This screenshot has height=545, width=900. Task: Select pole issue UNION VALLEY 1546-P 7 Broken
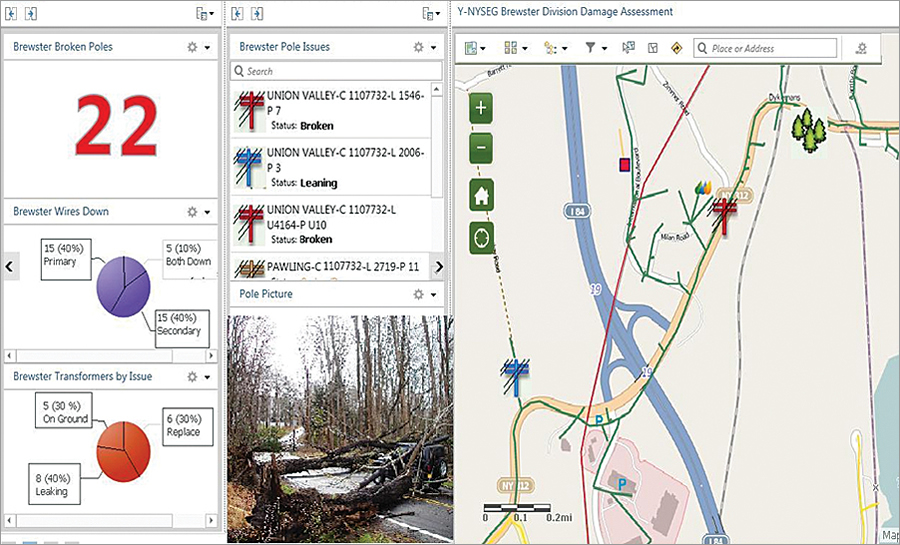point(331,110)
